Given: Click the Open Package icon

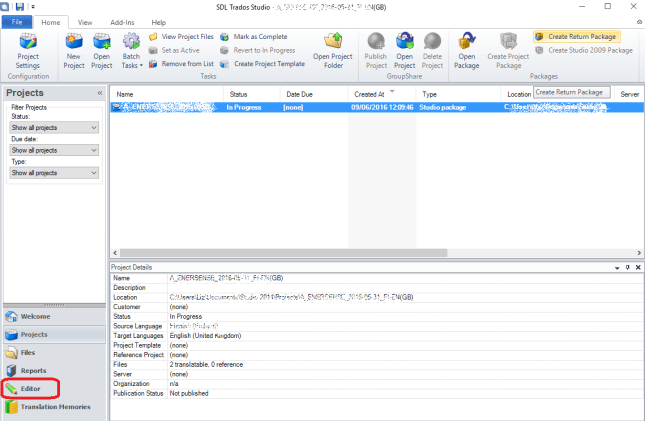Looking at the screenshot, I should [467, 49].
